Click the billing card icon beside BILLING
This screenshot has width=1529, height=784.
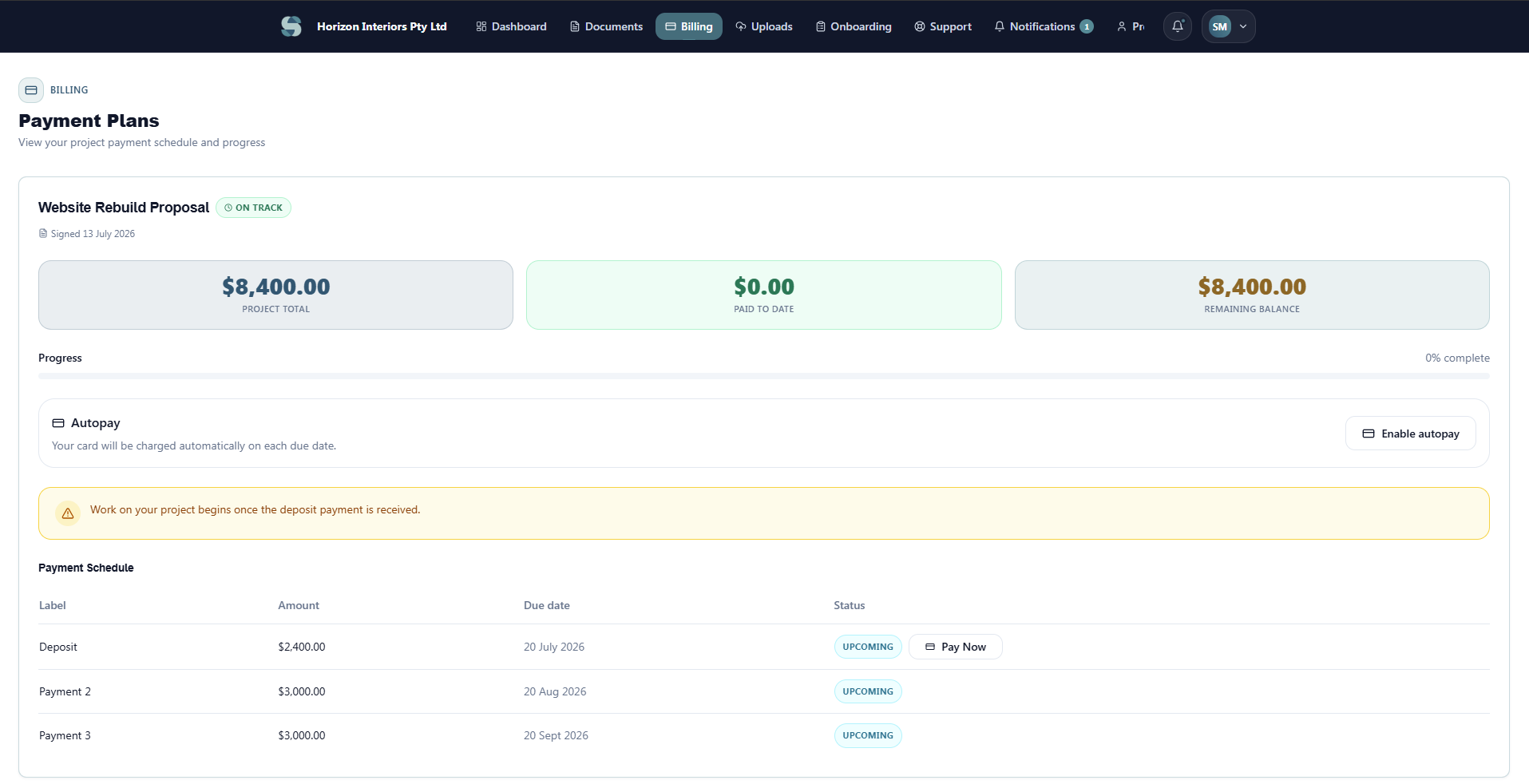(31, 90)
